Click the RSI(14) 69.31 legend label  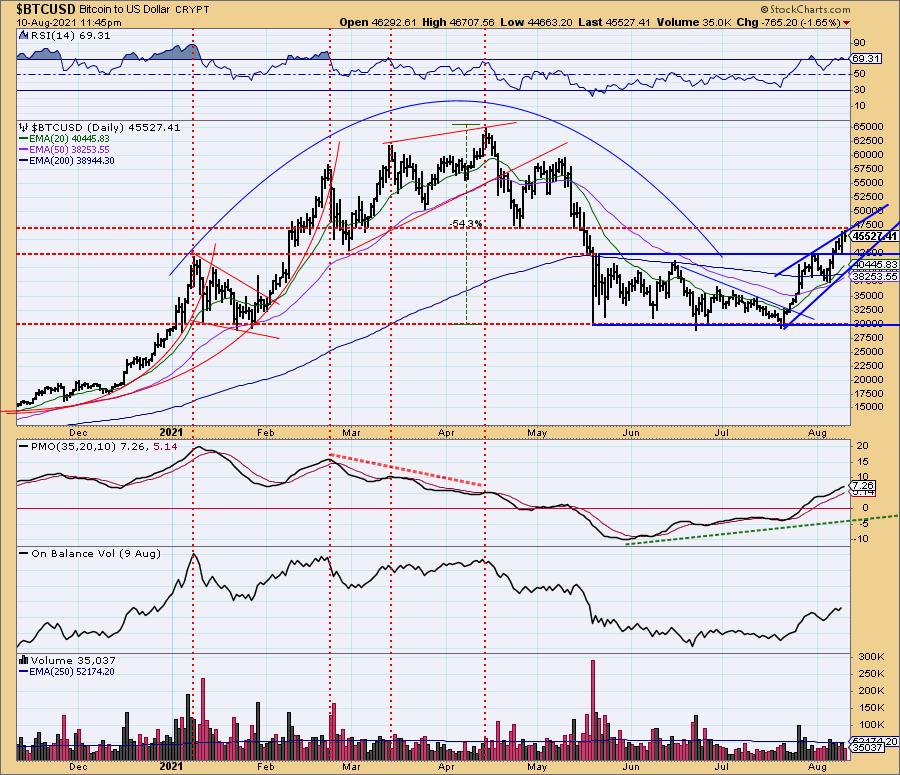[65, 36]
